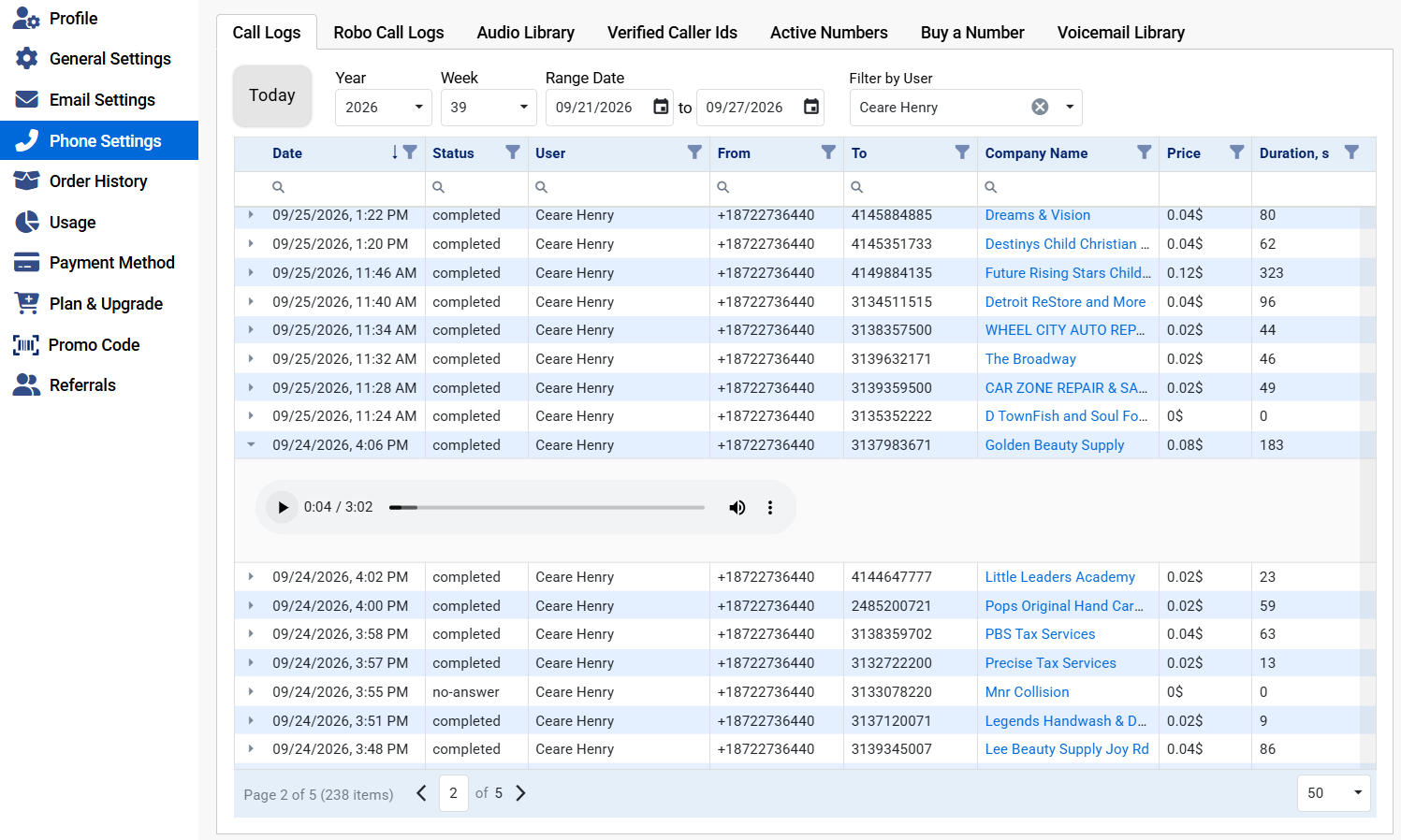
Task: Click the Duration column filter icon
Action: click(1351, 152)
